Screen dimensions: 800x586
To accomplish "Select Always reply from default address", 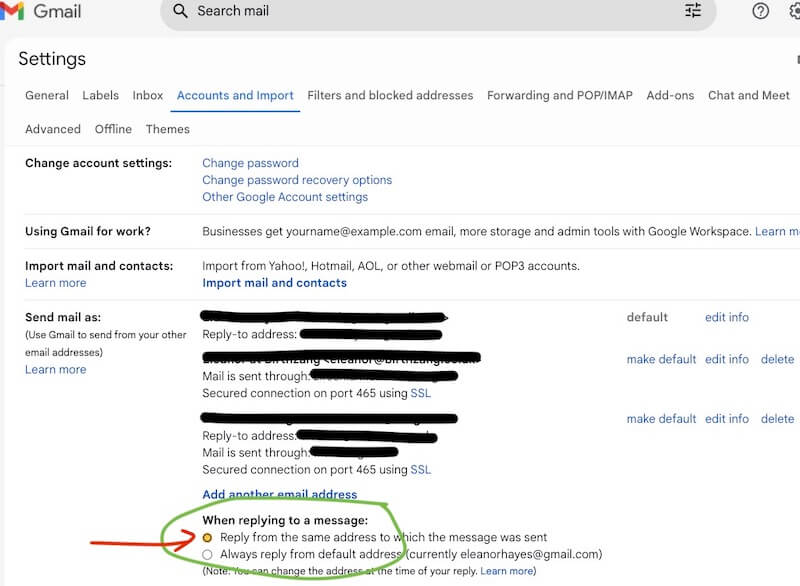I will [207, 554].
